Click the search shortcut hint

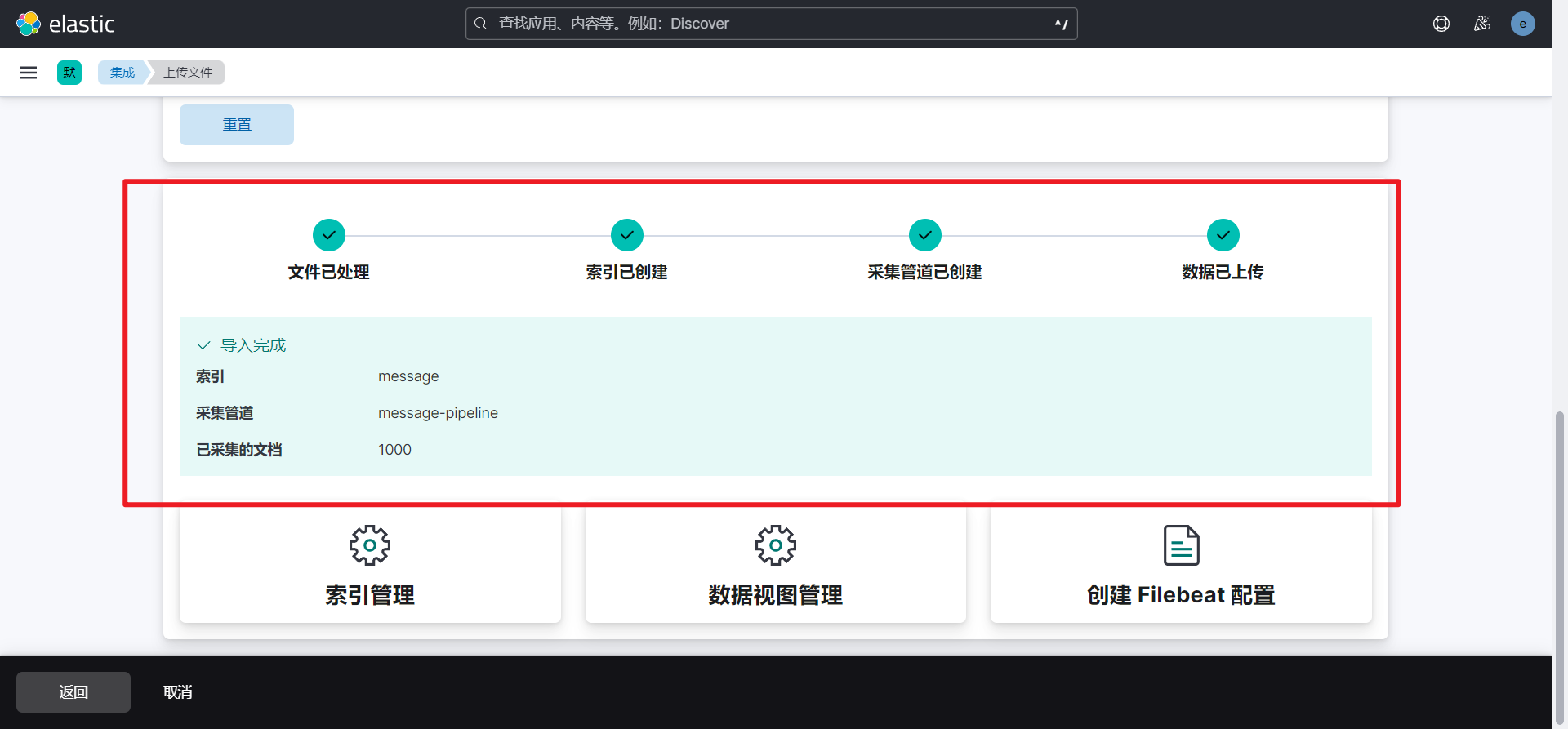1061,24
